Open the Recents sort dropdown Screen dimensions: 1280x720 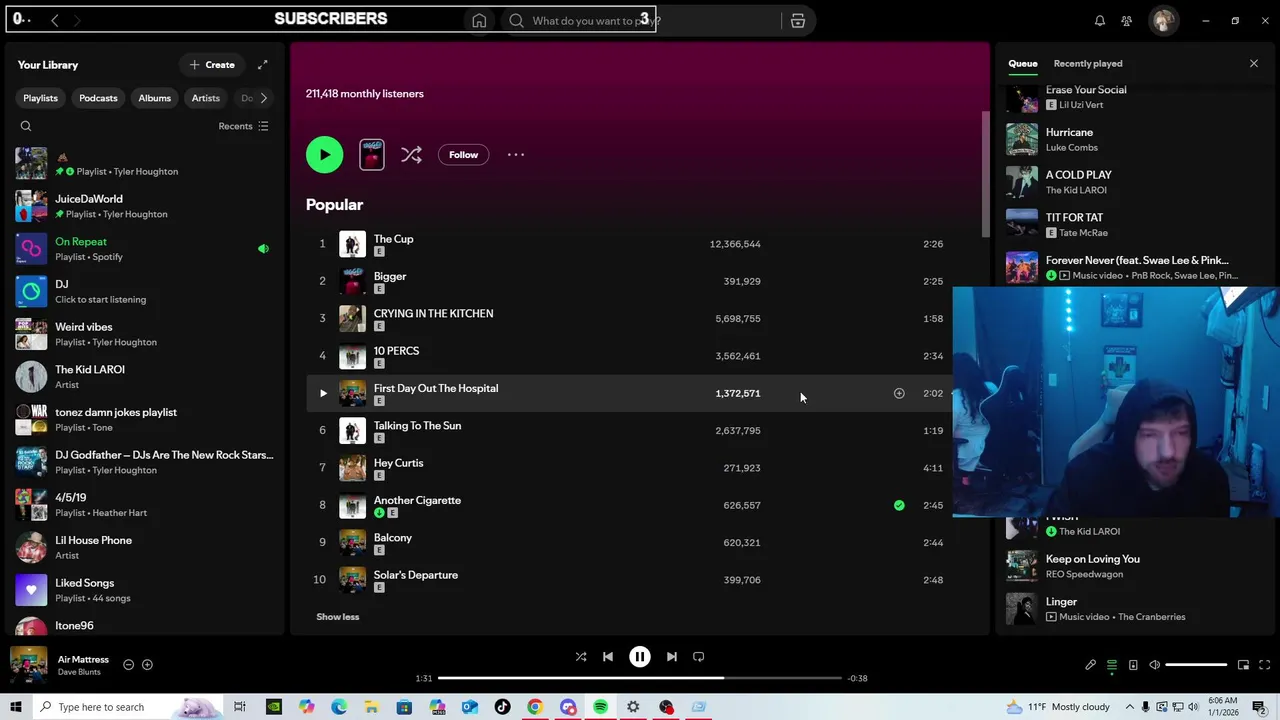click(x=243, y=126)
